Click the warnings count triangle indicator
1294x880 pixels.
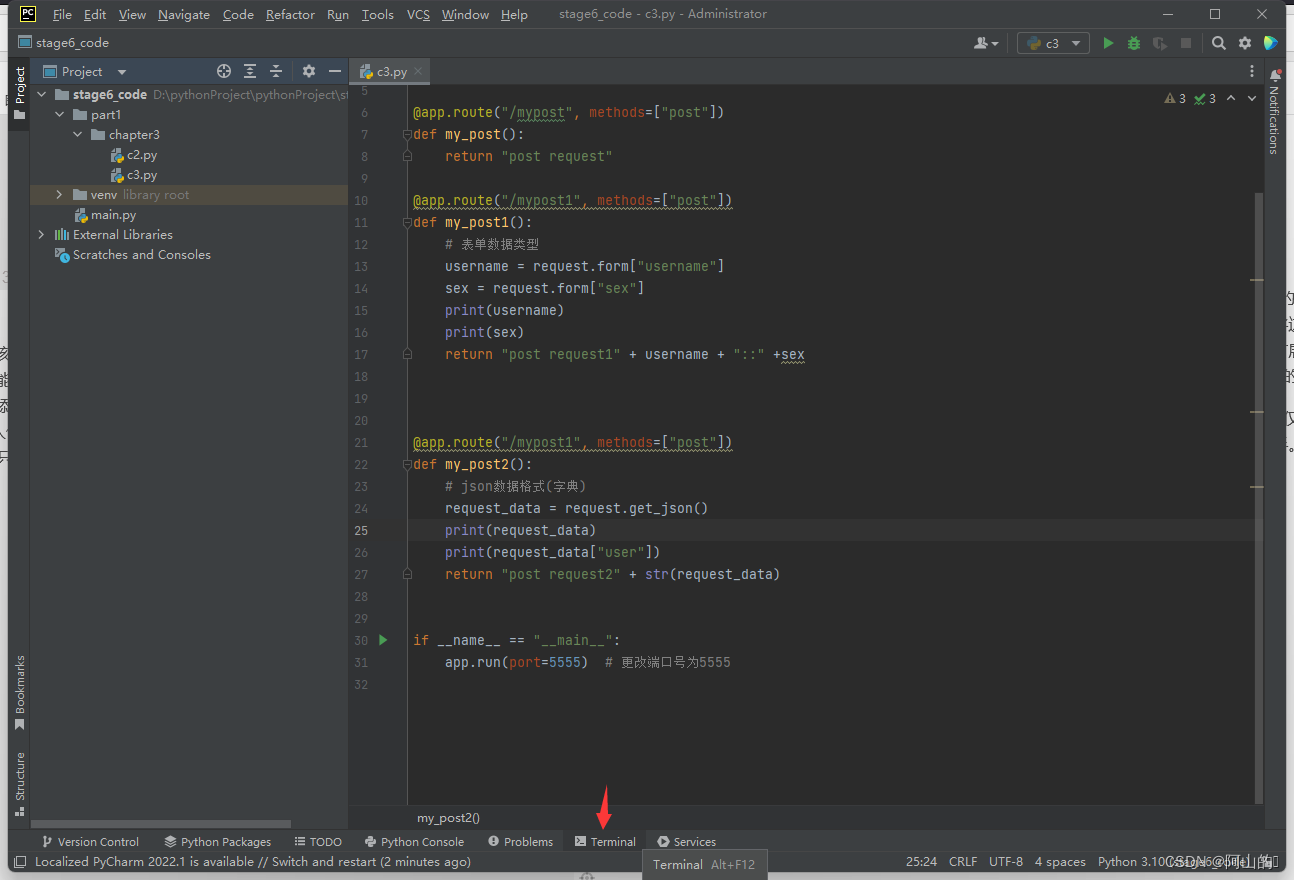[1175, 98]
